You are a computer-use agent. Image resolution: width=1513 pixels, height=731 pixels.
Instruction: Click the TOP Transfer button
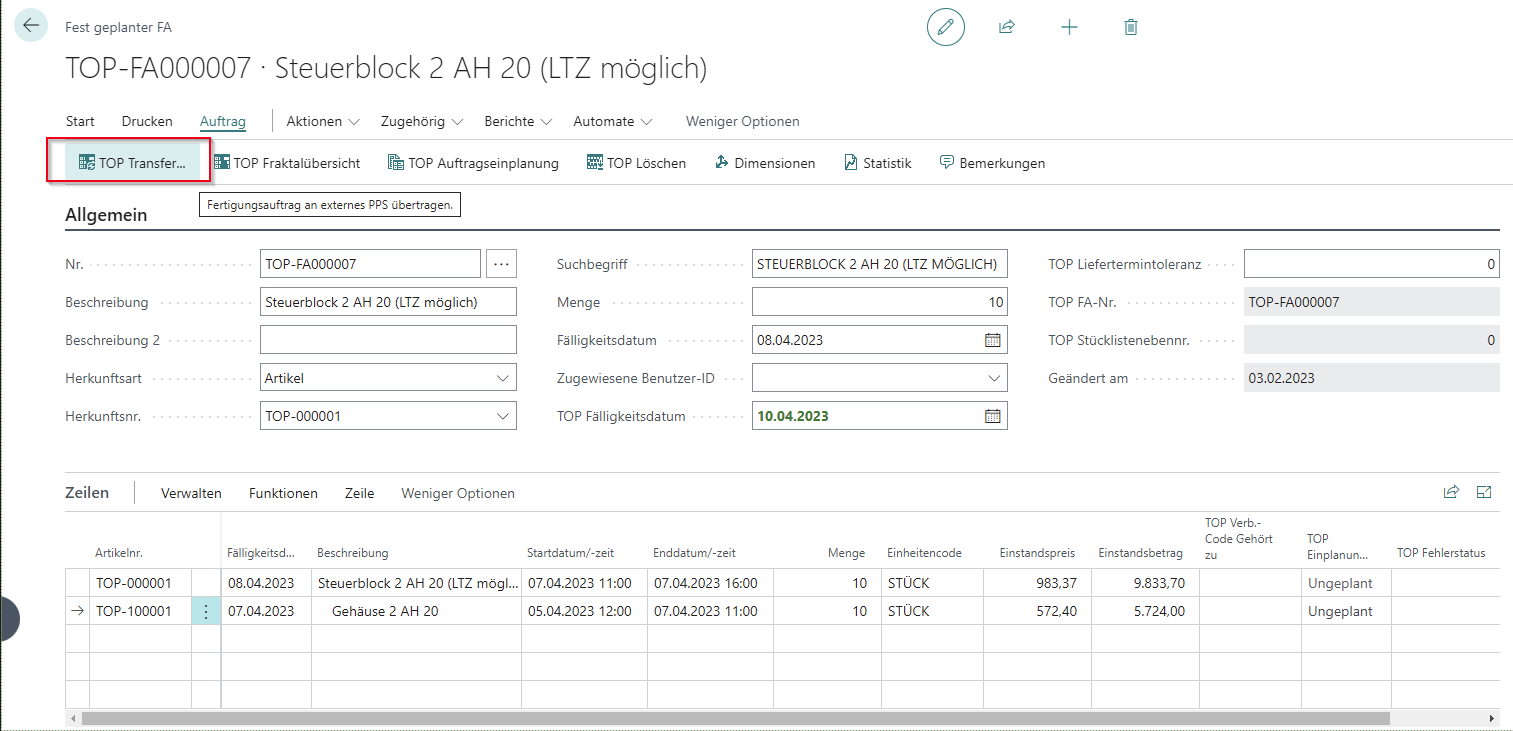tap(132, 163)
